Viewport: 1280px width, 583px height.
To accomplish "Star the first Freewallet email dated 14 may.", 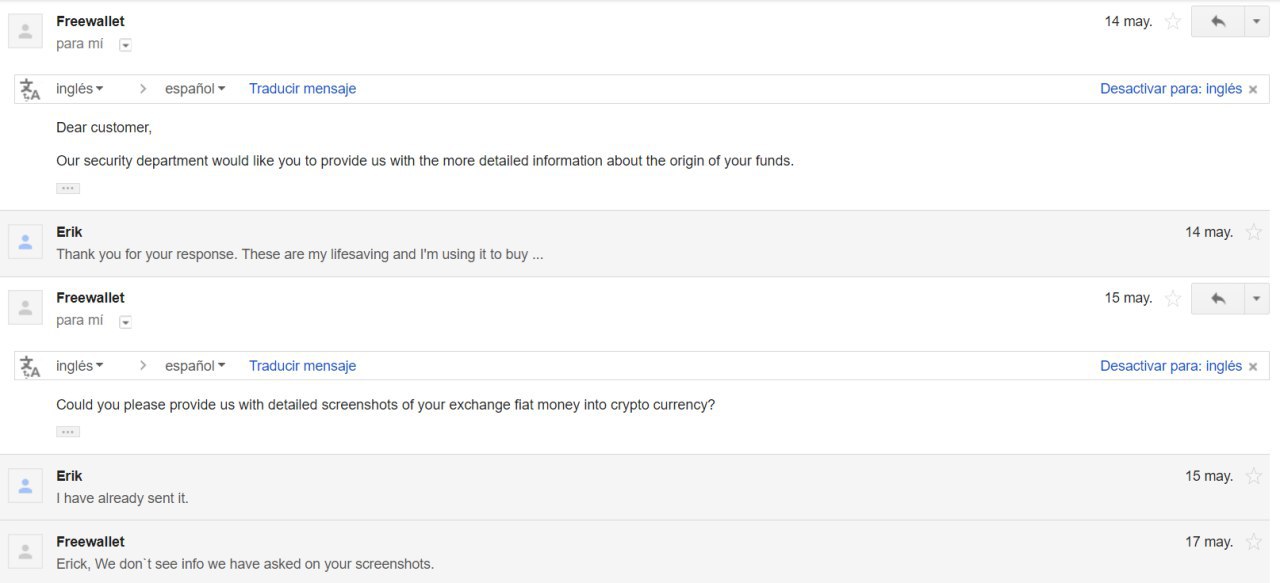I will (x=1173, y=21).
